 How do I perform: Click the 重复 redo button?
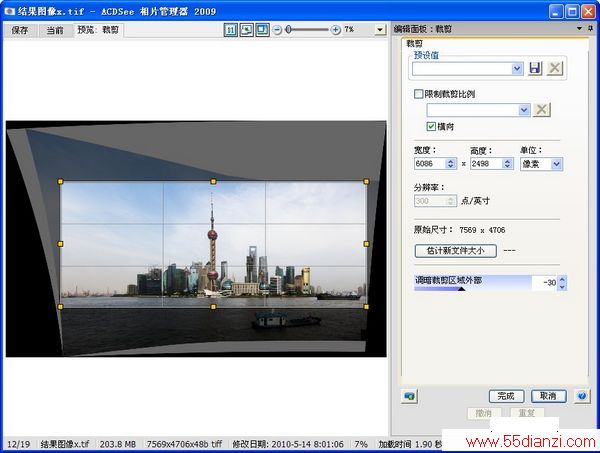pyautogui.click(x=527, y=413)
